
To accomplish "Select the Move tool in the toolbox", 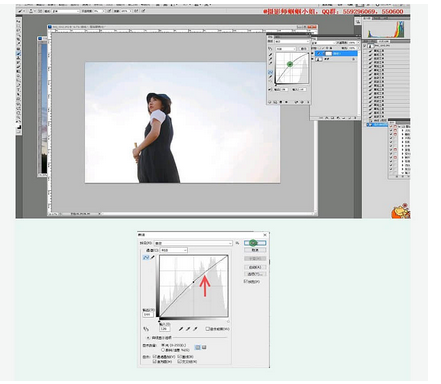I will 18,21.
